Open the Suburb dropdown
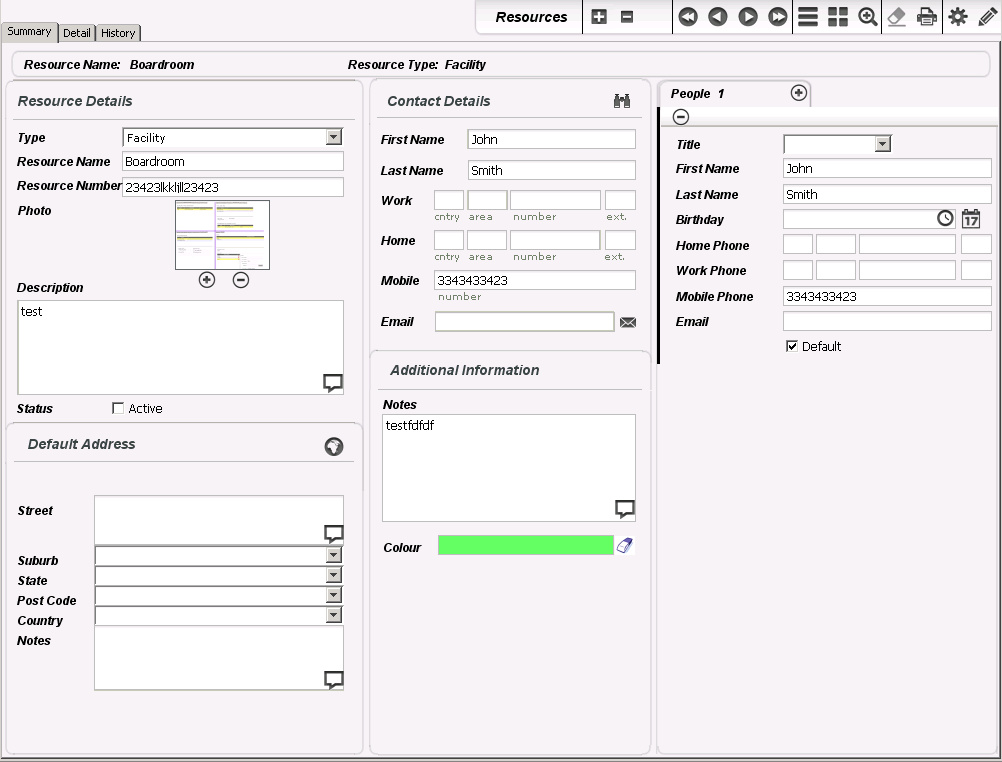This screenshot has height=762, width=1002. [x=334, y=555]
